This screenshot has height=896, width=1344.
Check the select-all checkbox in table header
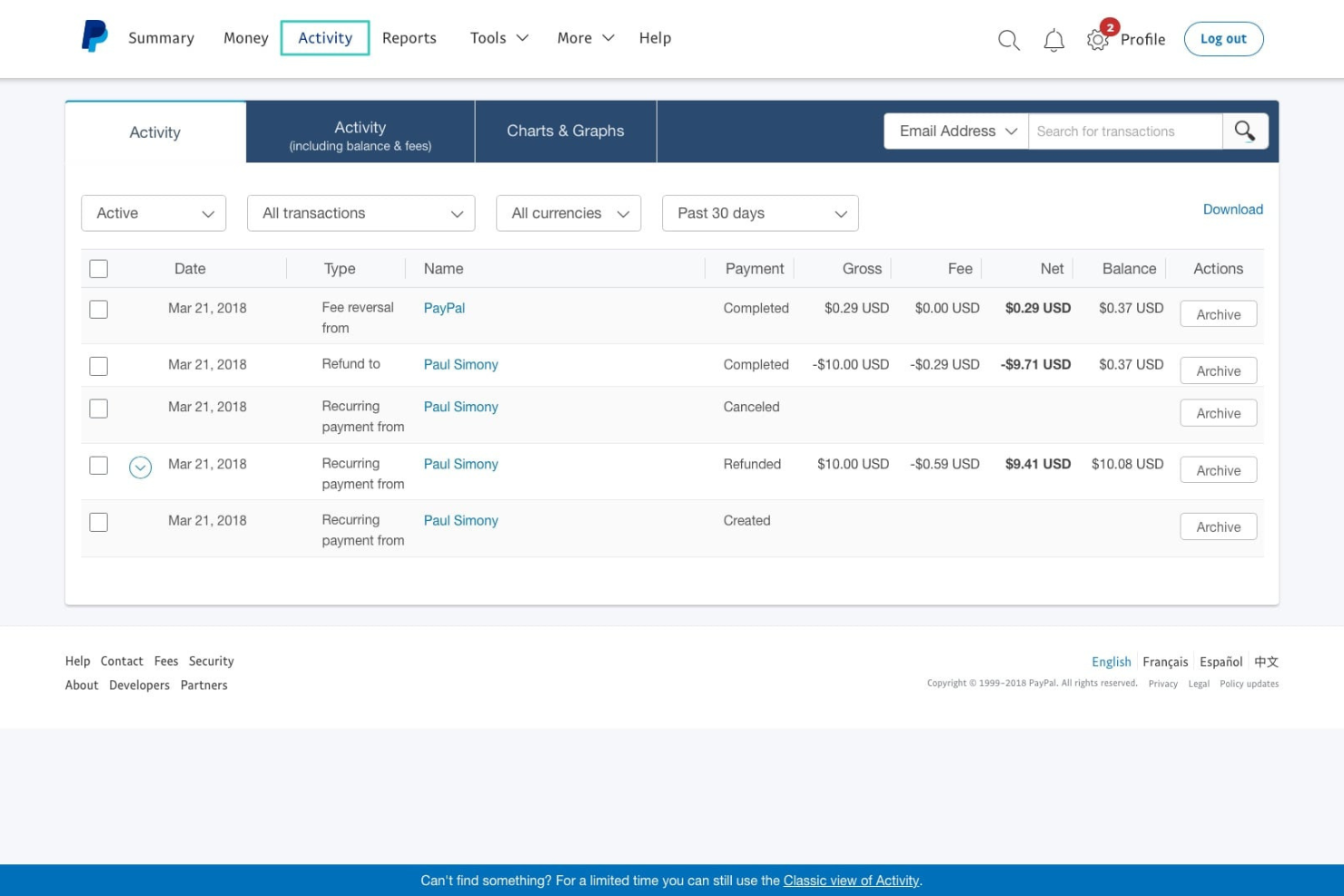99,268
